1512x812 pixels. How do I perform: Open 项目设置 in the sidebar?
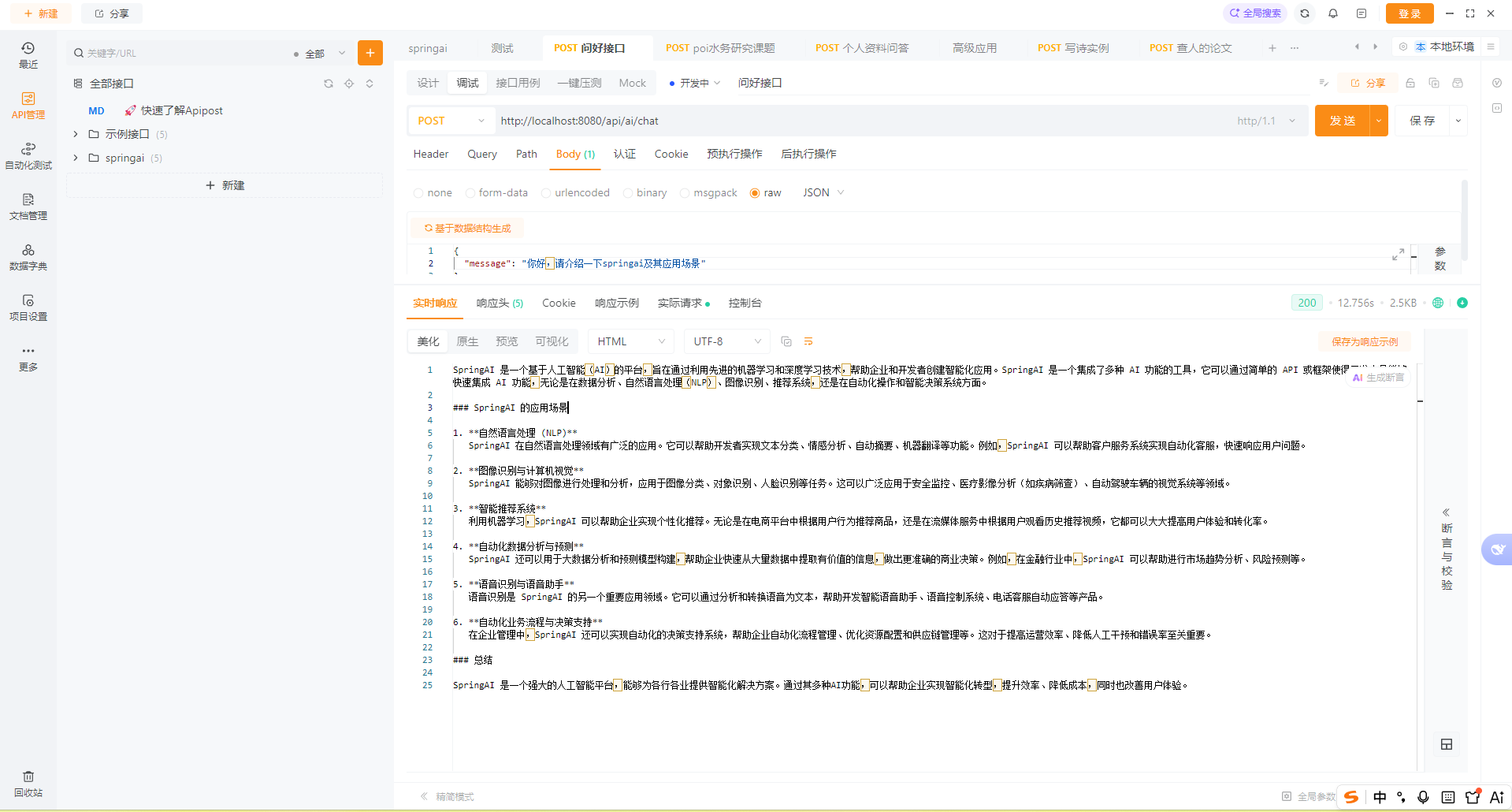coord(28,307)
